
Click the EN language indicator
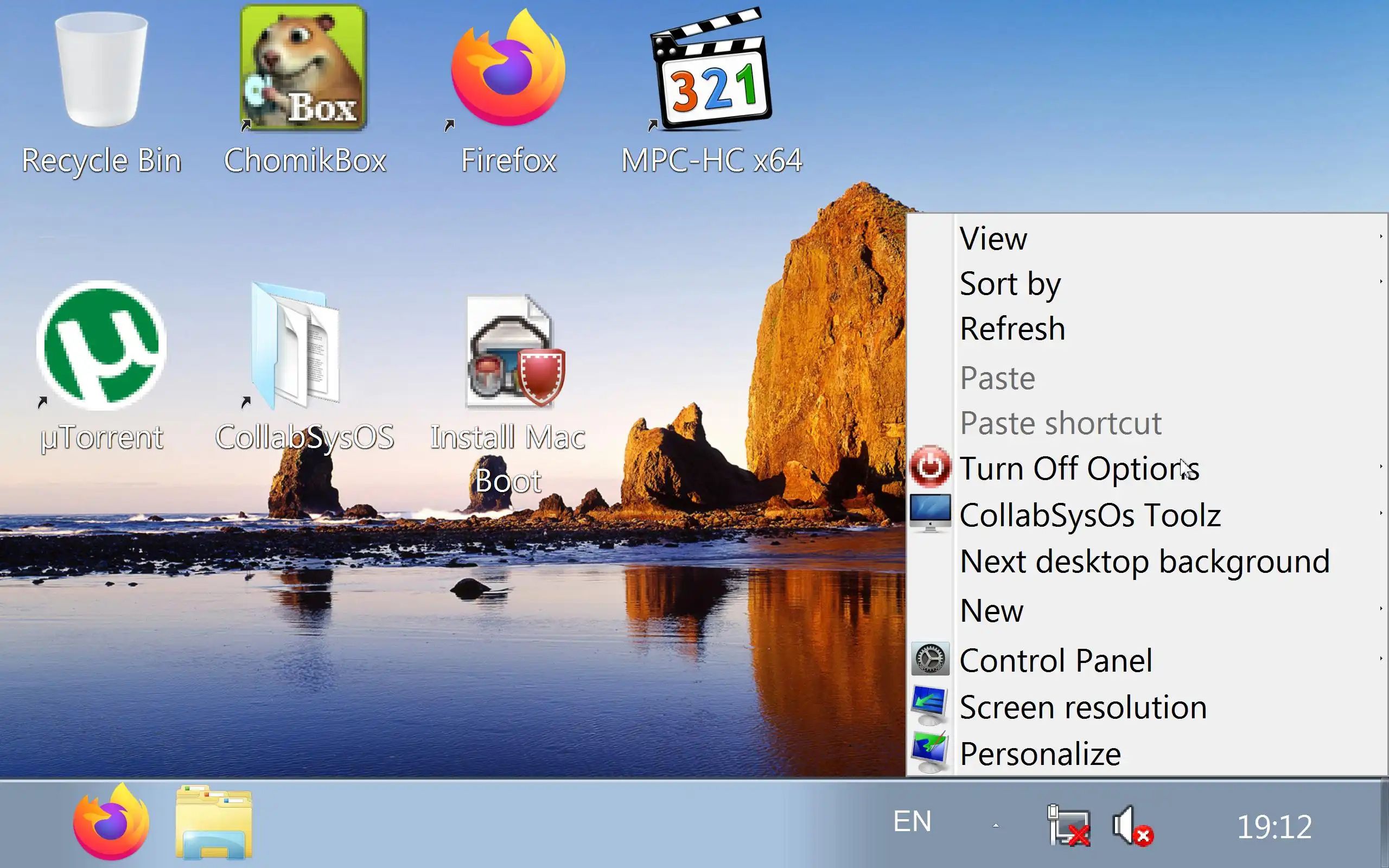(x=912, y=821)
